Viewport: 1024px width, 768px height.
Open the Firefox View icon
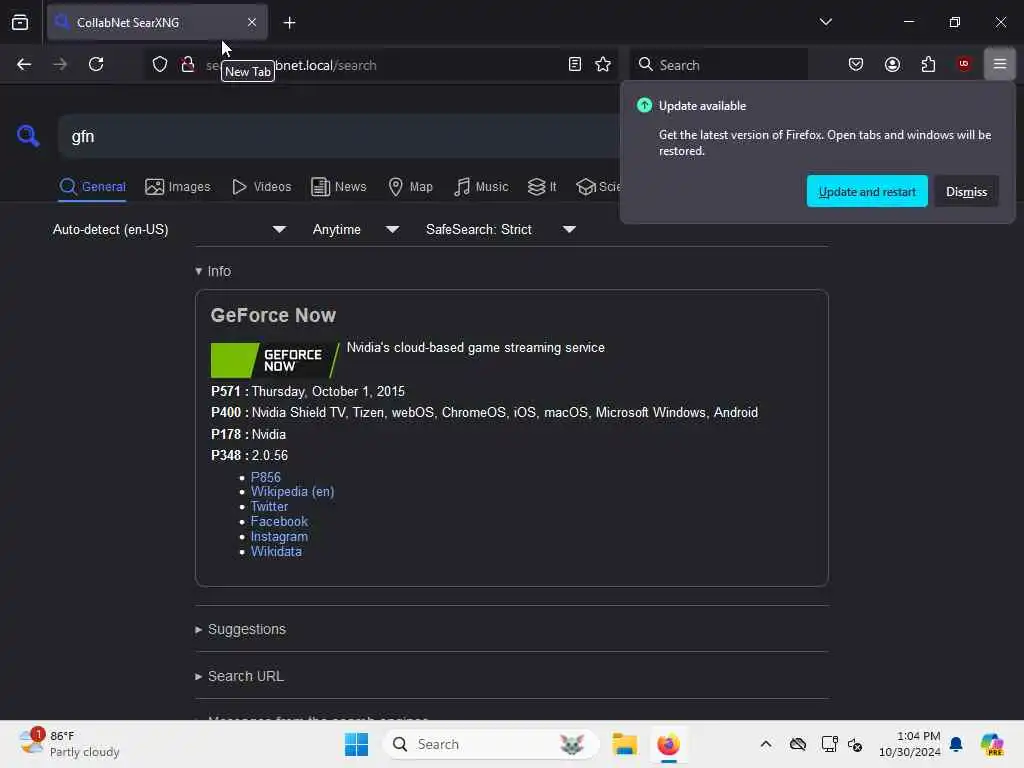click(20, 22)
